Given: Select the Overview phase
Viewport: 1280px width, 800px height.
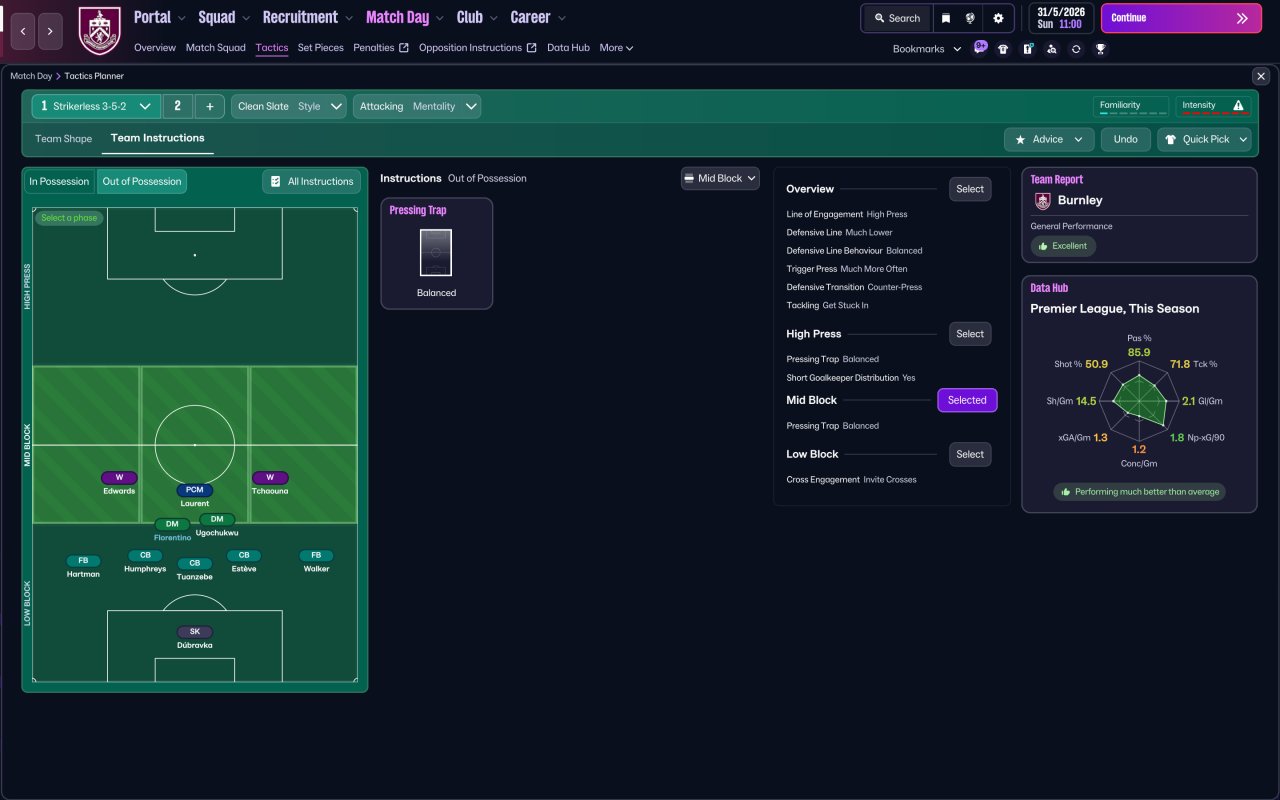Looking at the screenshot, I should [x=970, y=189].
